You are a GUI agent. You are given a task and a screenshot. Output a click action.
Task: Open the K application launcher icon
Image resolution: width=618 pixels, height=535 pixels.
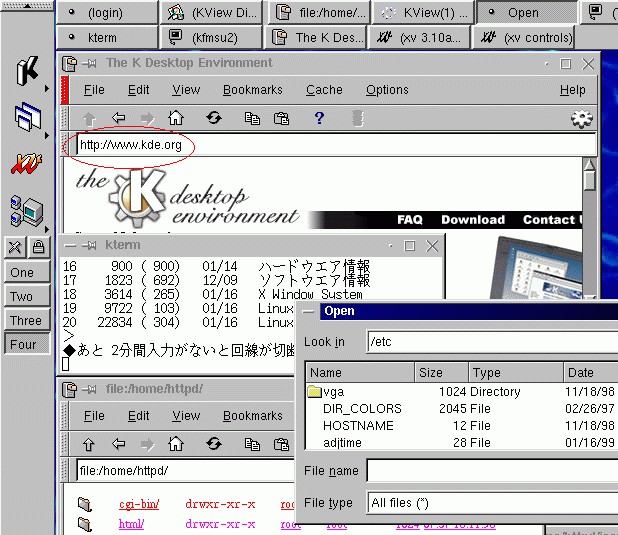click(27, 71)
